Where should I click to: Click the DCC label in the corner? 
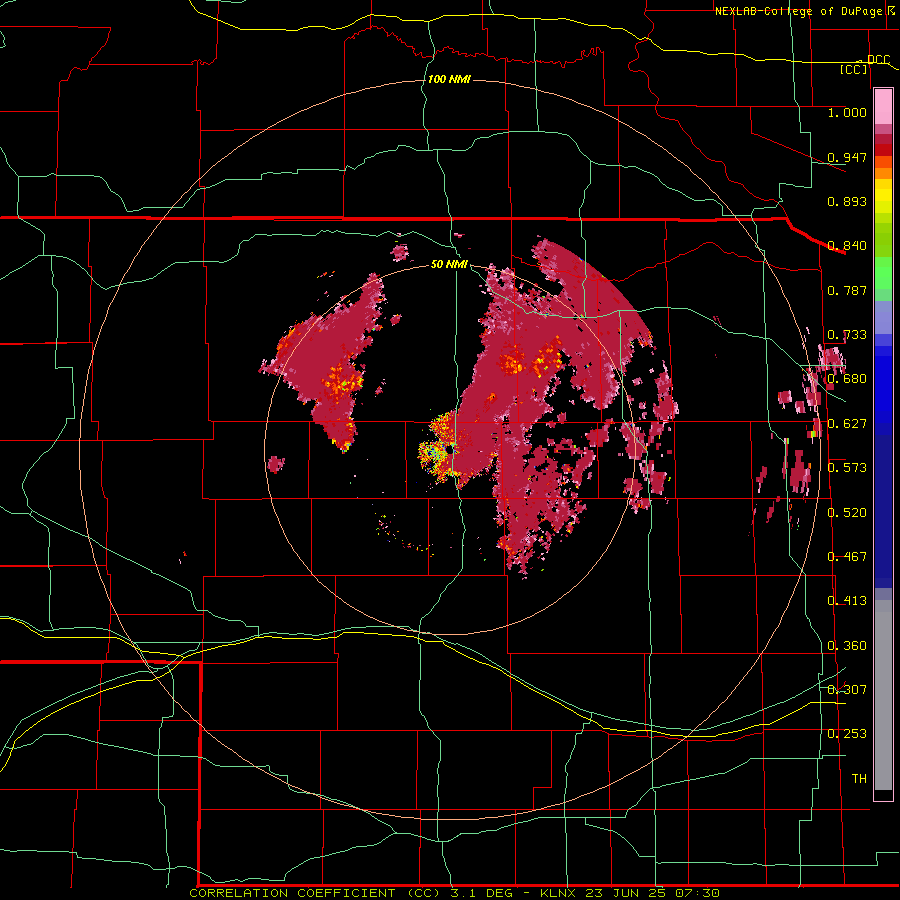coord(878,59)
